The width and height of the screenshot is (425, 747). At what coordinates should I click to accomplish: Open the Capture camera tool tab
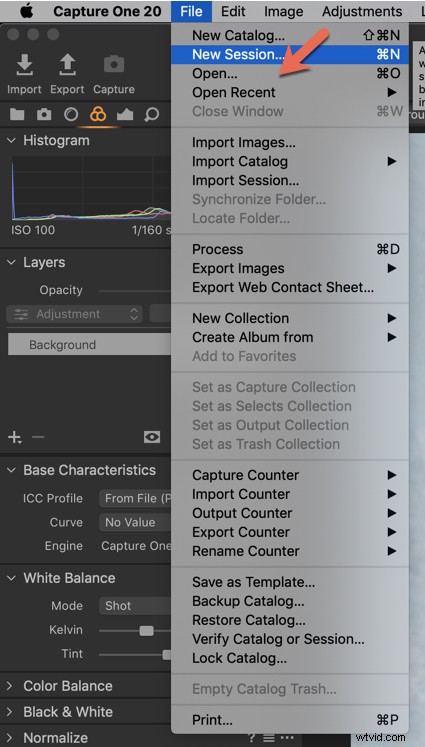point(44,114)
